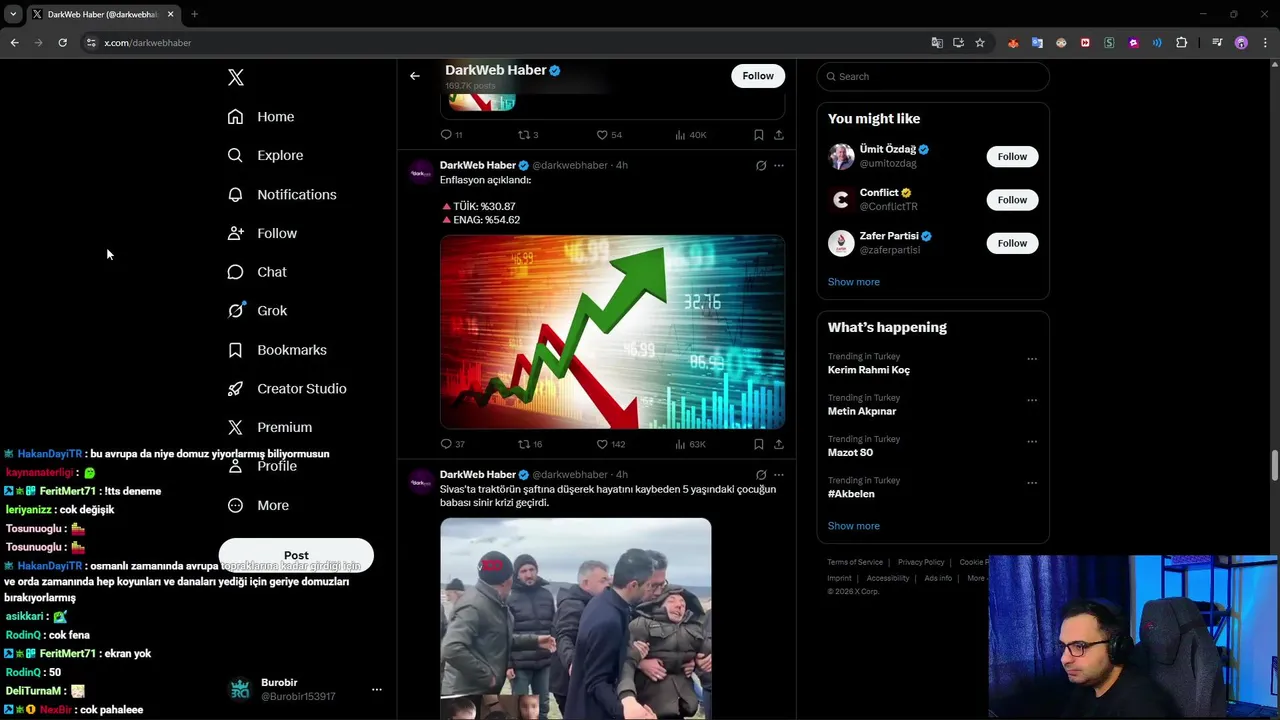Go back with the profile header arrow
The width and height of the screenshot is (1280, 720).
(415, 76)
